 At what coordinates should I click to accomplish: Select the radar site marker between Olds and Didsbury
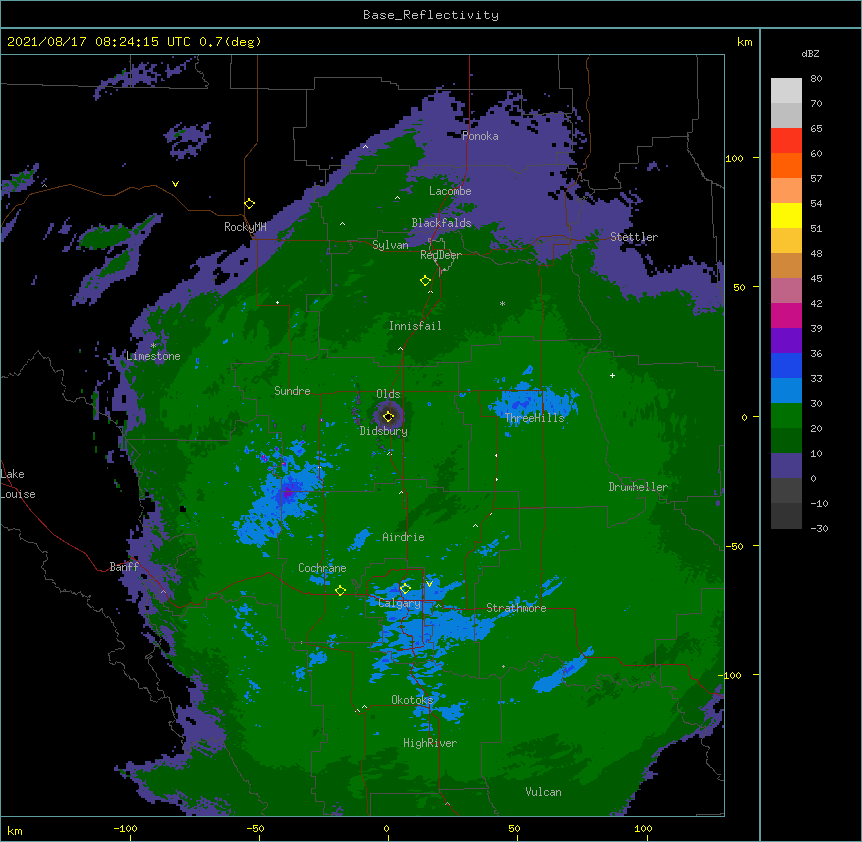tap(389, 417)
